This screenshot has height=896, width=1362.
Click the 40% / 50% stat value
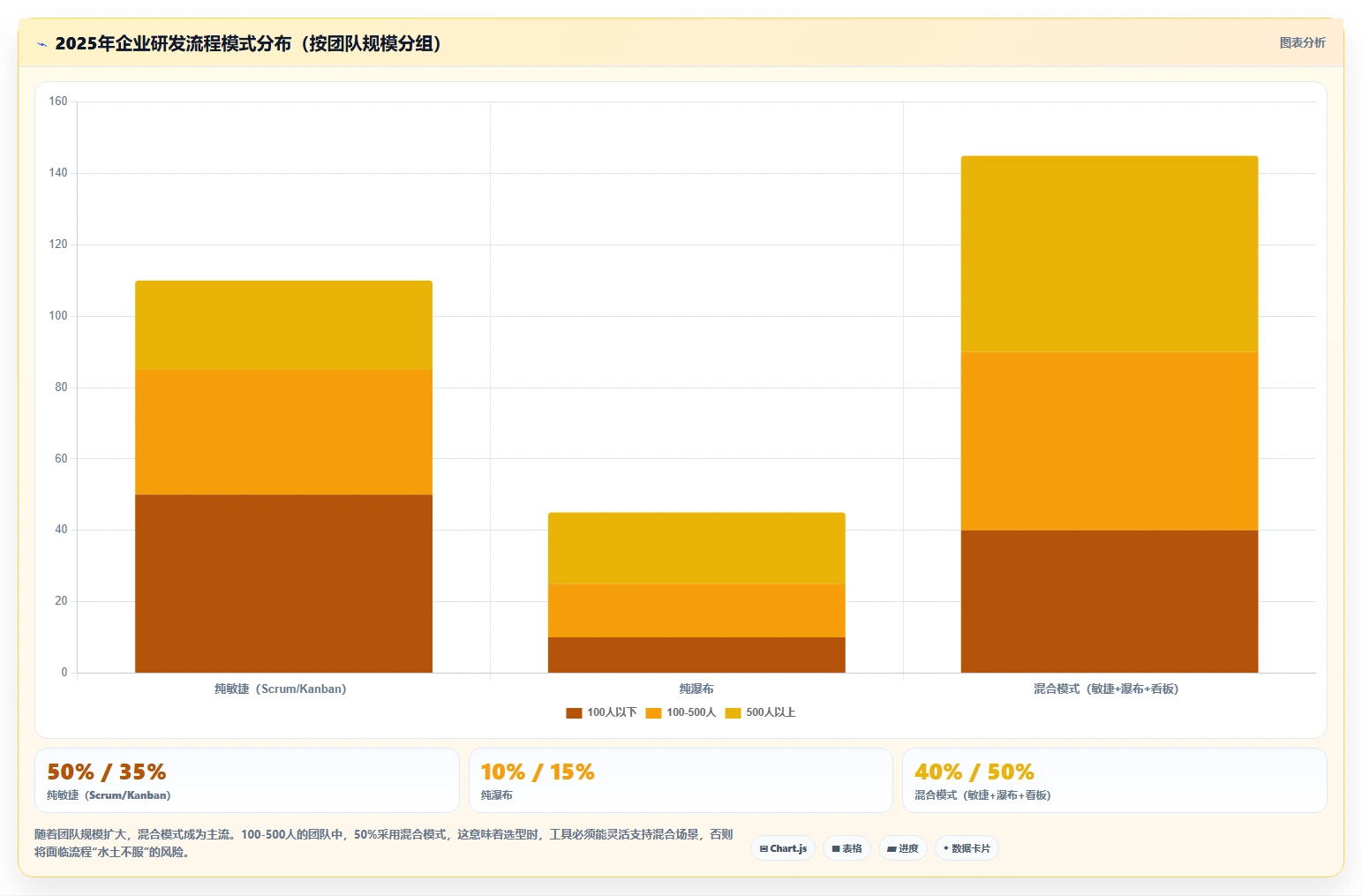point(974,772)
